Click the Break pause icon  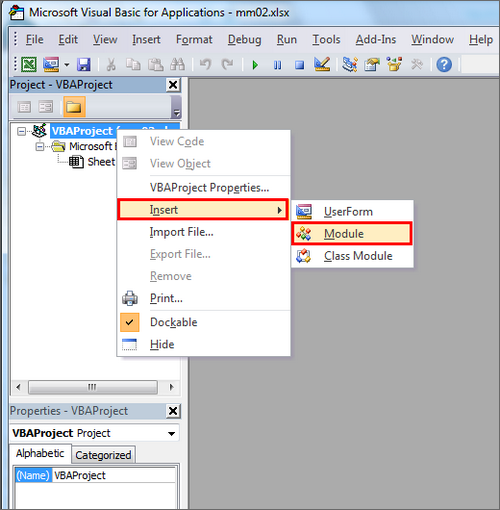[277, 64]
